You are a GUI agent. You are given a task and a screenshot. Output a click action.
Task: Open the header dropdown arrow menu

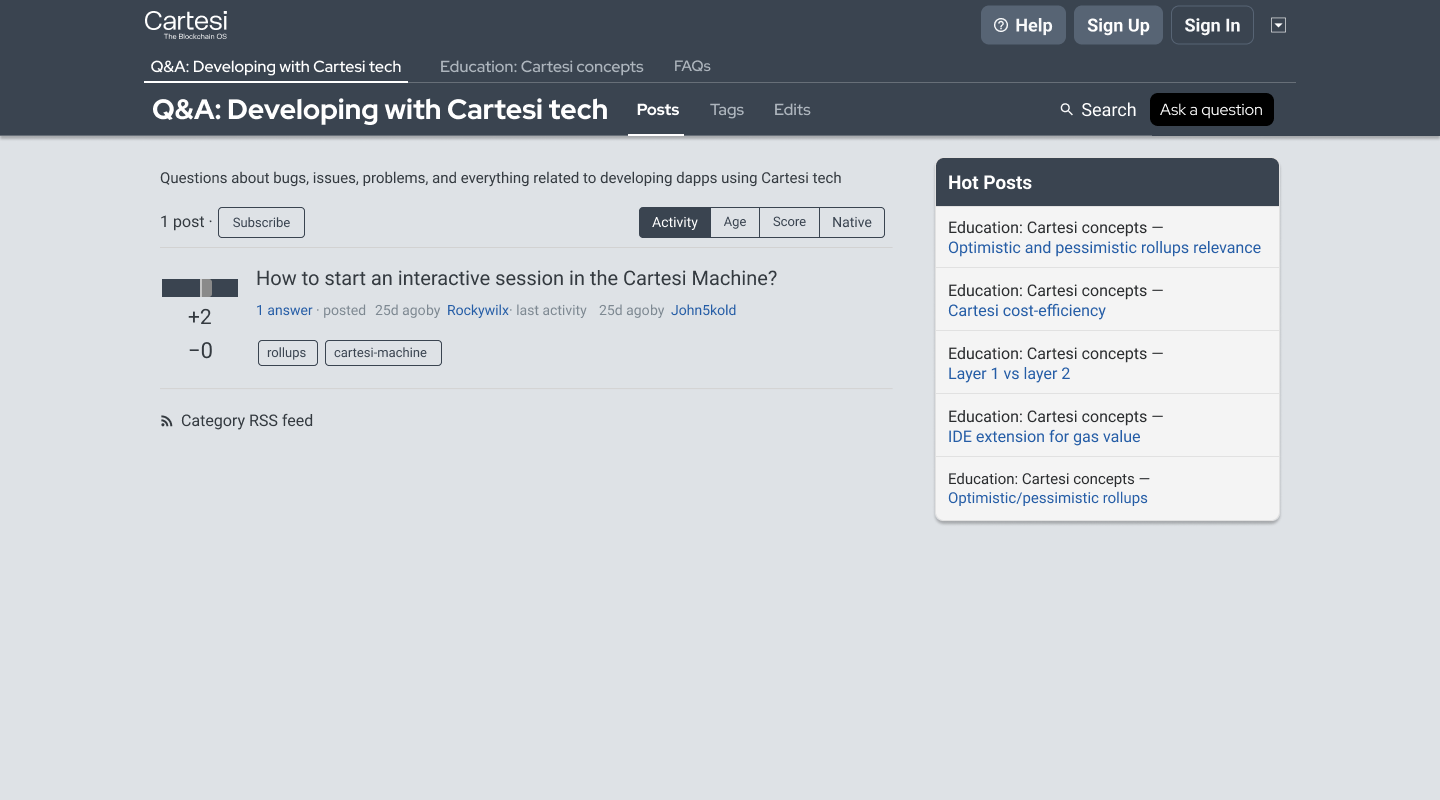pos(1278,25)
